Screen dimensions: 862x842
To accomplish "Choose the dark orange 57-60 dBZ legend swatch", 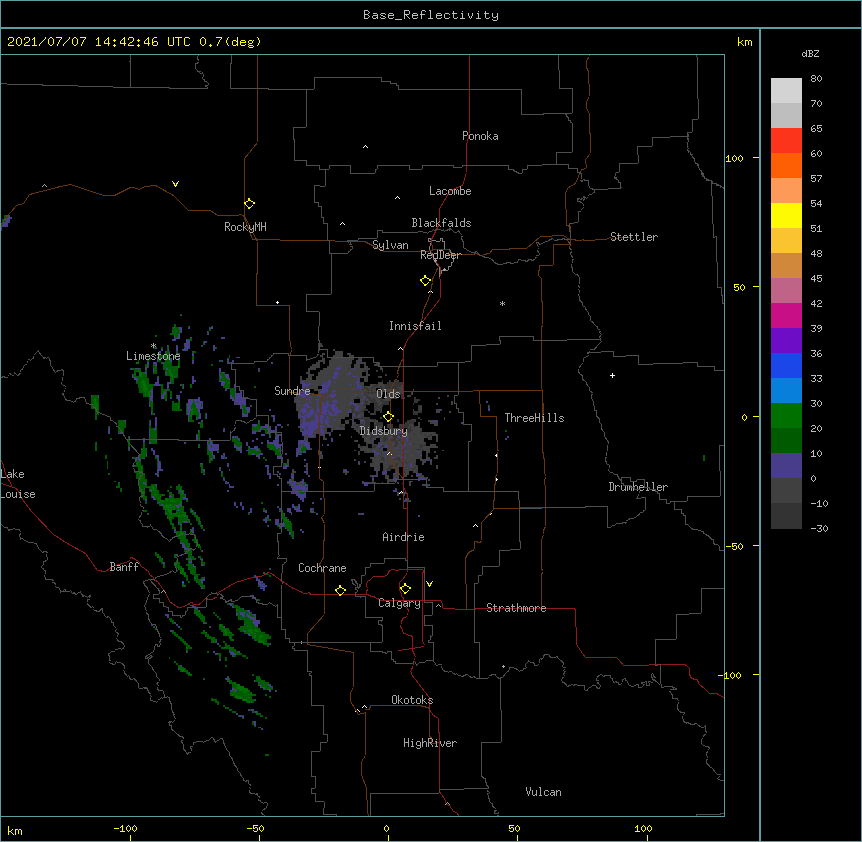I will [786, 165].
